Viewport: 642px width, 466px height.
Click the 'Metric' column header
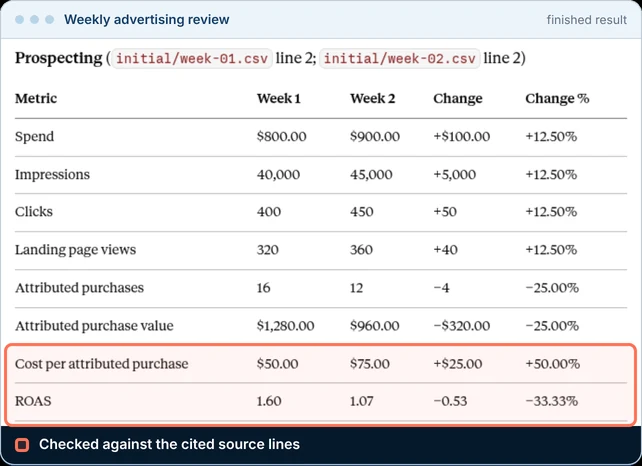pos(36,99)
